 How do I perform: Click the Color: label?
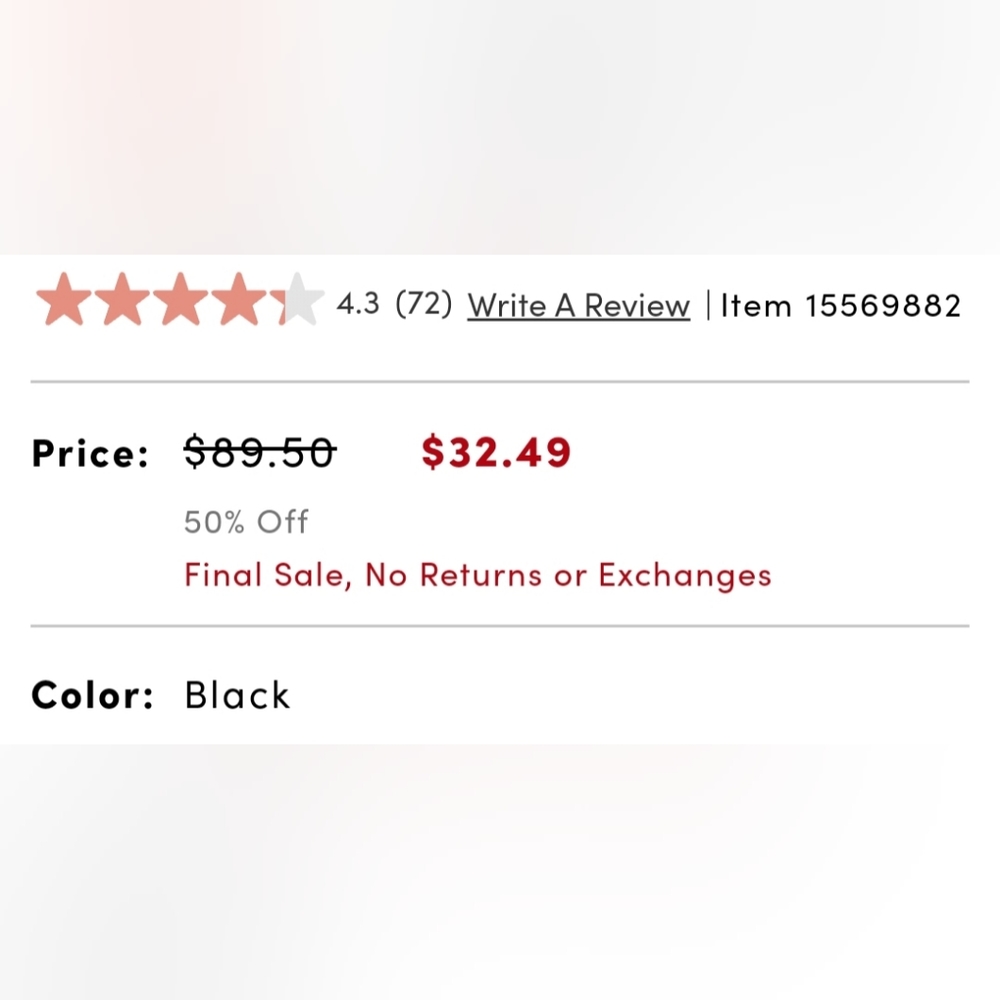(x=92, y=695)
